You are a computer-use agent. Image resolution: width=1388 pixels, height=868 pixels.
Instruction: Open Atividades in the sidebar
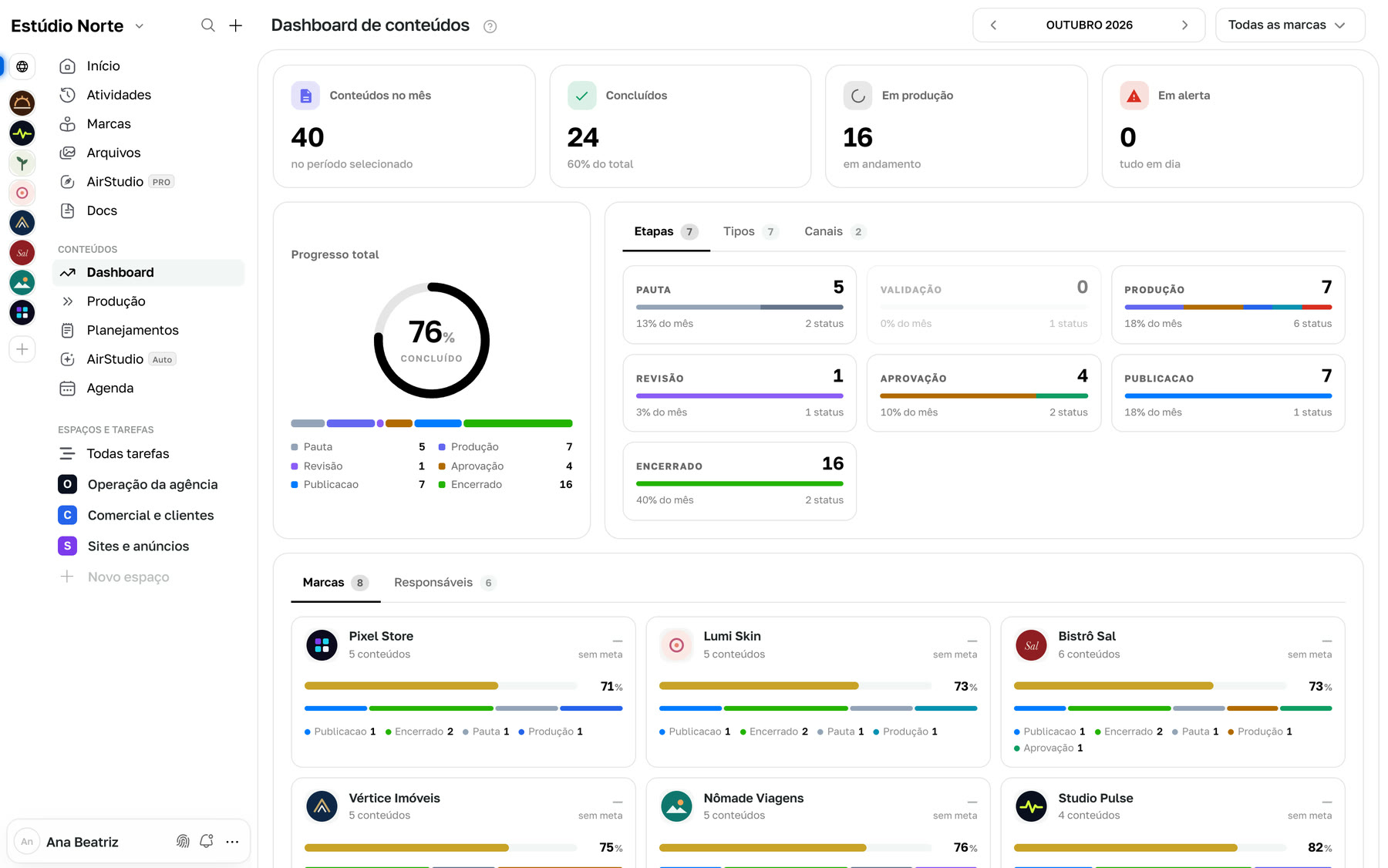(149, 95)
